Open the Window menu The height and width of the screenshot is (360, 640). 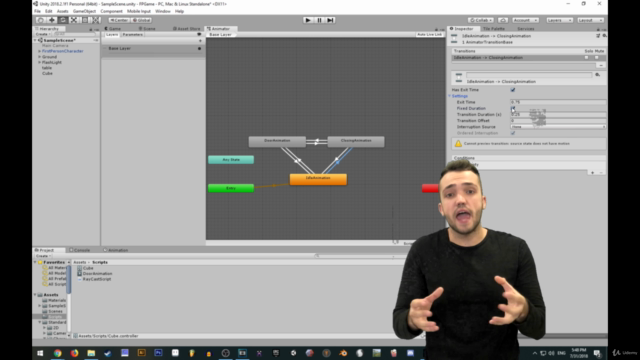tap(163, 11)
